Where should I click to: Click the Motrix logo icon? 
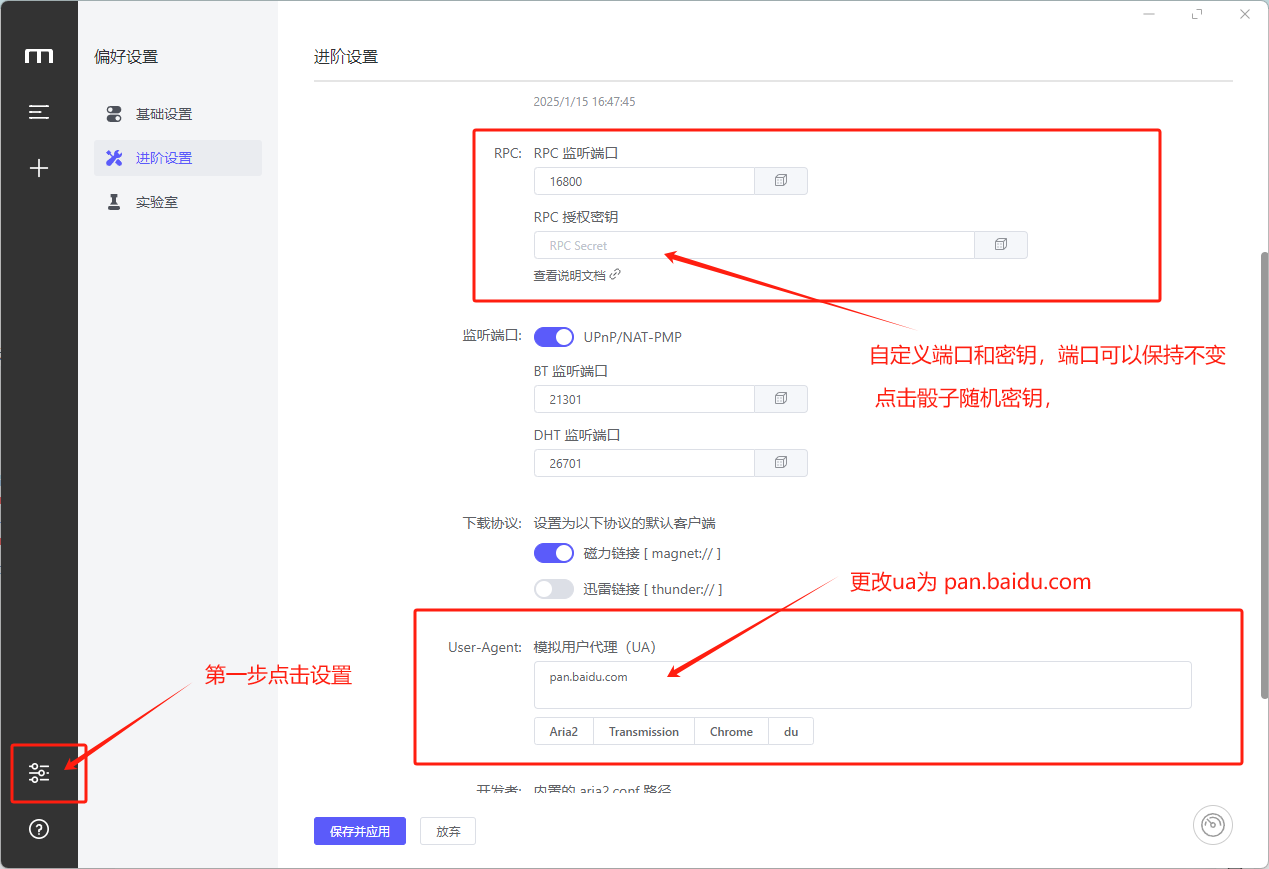(39, 57)
